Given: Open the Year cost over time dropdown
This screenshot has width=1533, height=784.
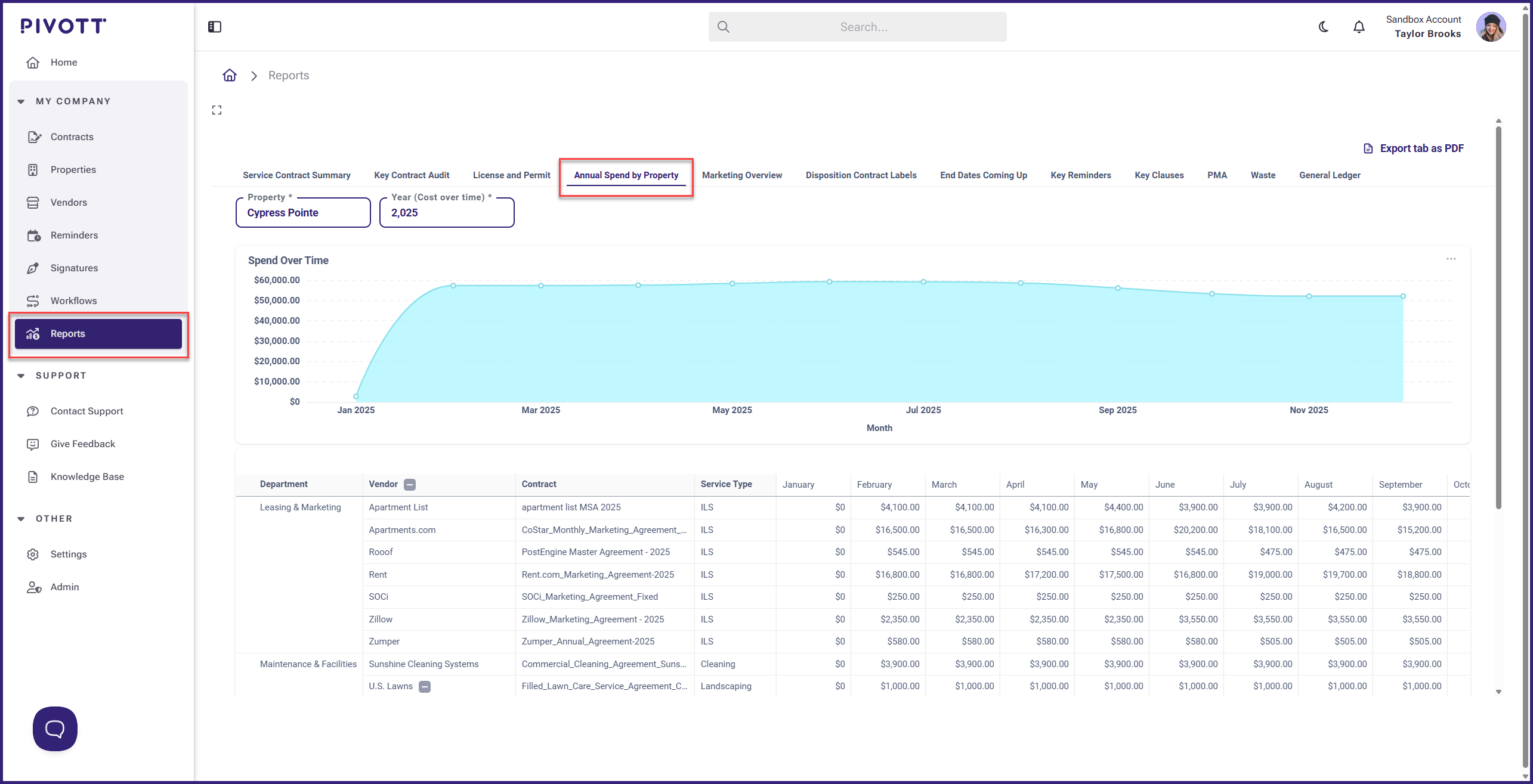Looking at the screenshot, I should coord(446,213).
